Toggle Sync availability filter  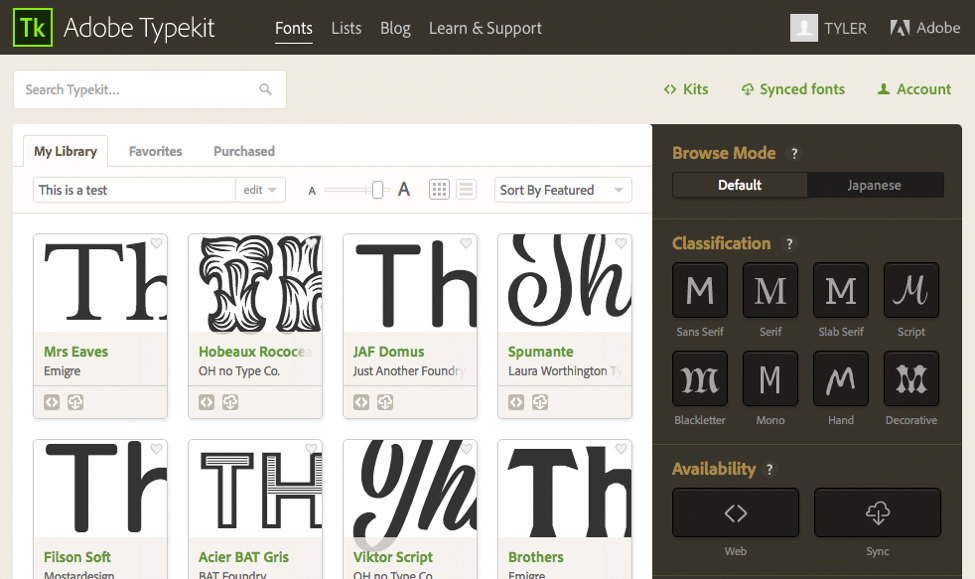pos(877,512)
